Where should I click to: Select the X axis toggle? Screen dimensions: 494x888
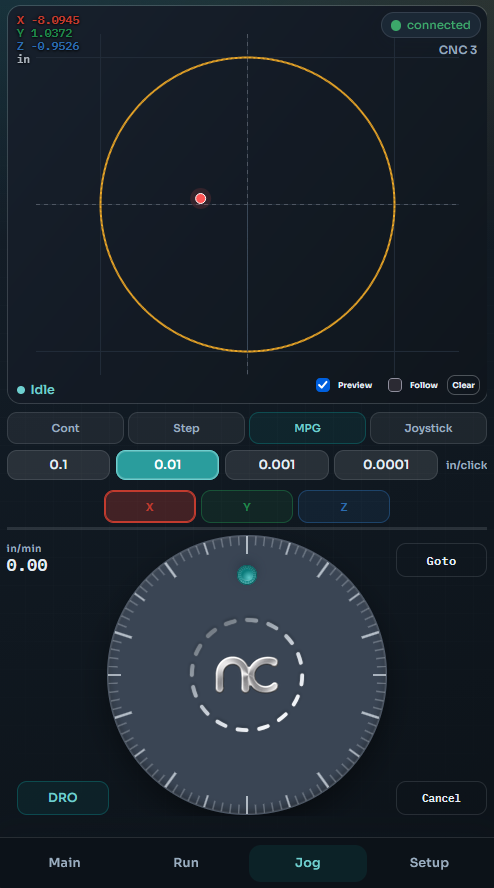click(x=150, y=506)
